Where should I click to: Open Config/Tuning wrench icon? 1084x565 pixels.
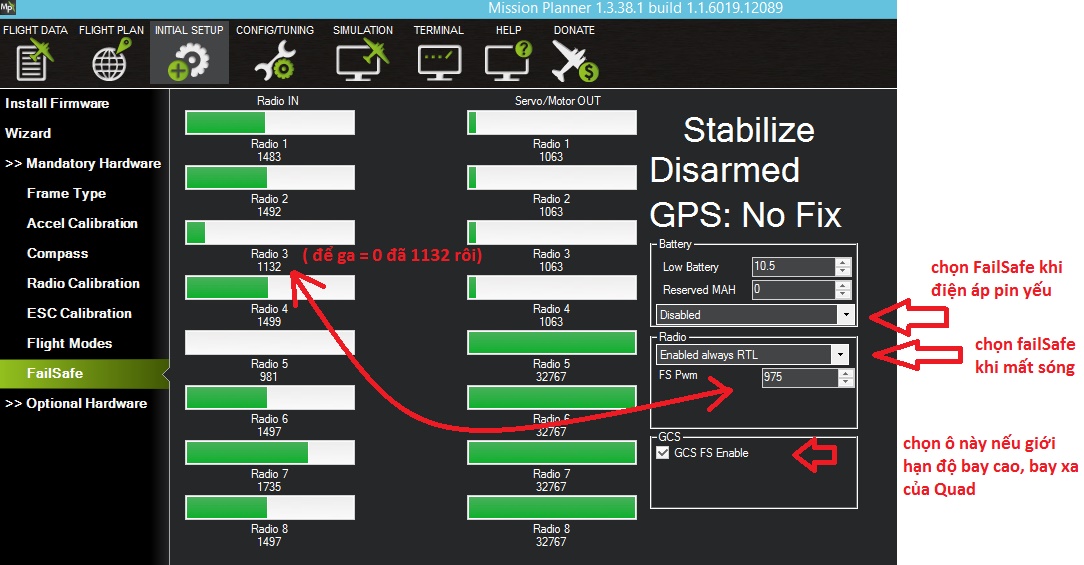[x=274, y=61]
